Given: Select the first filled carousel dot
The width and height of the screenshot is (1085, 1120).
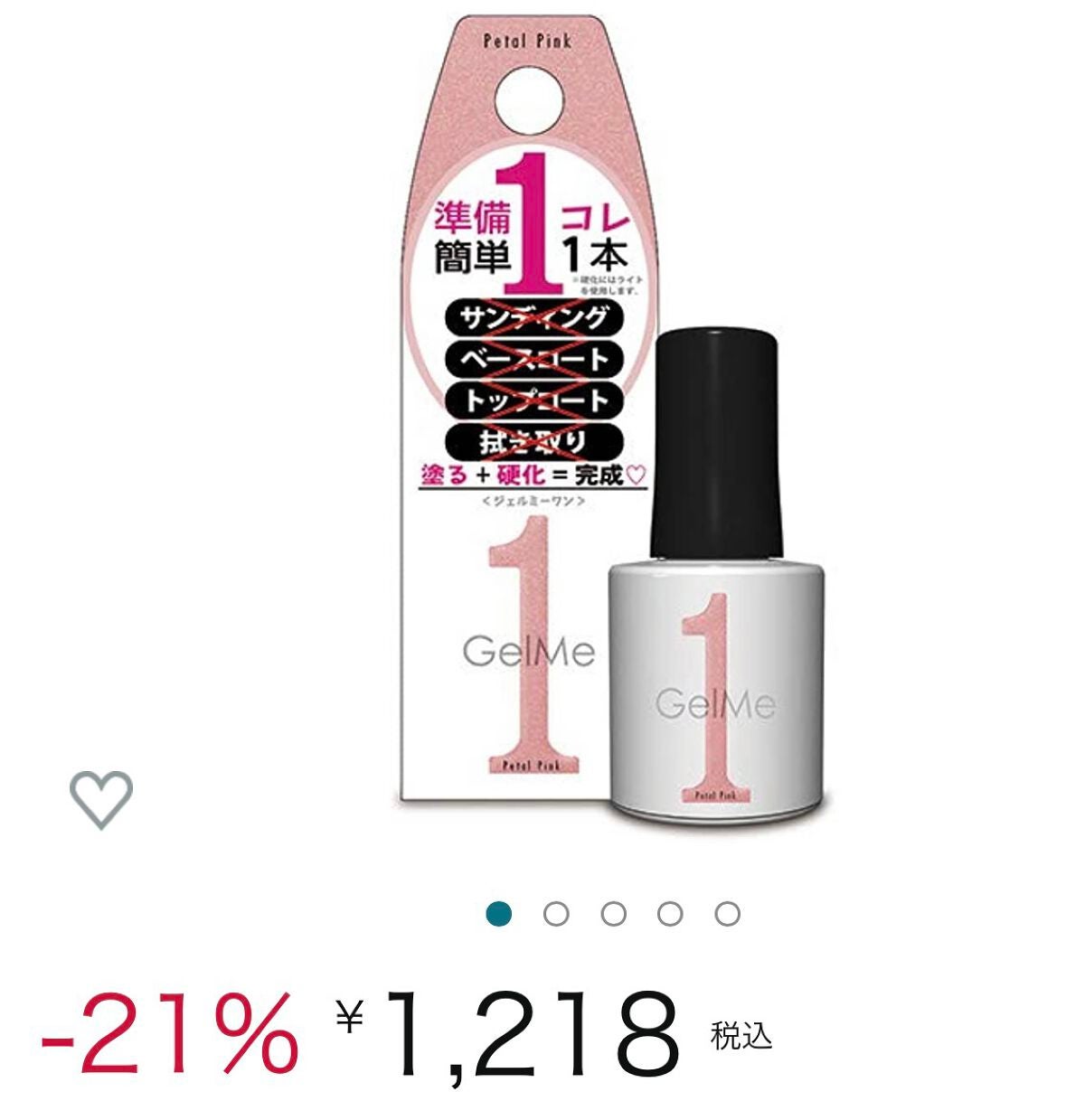Looking at the screenshot, I should click(499, 914).
